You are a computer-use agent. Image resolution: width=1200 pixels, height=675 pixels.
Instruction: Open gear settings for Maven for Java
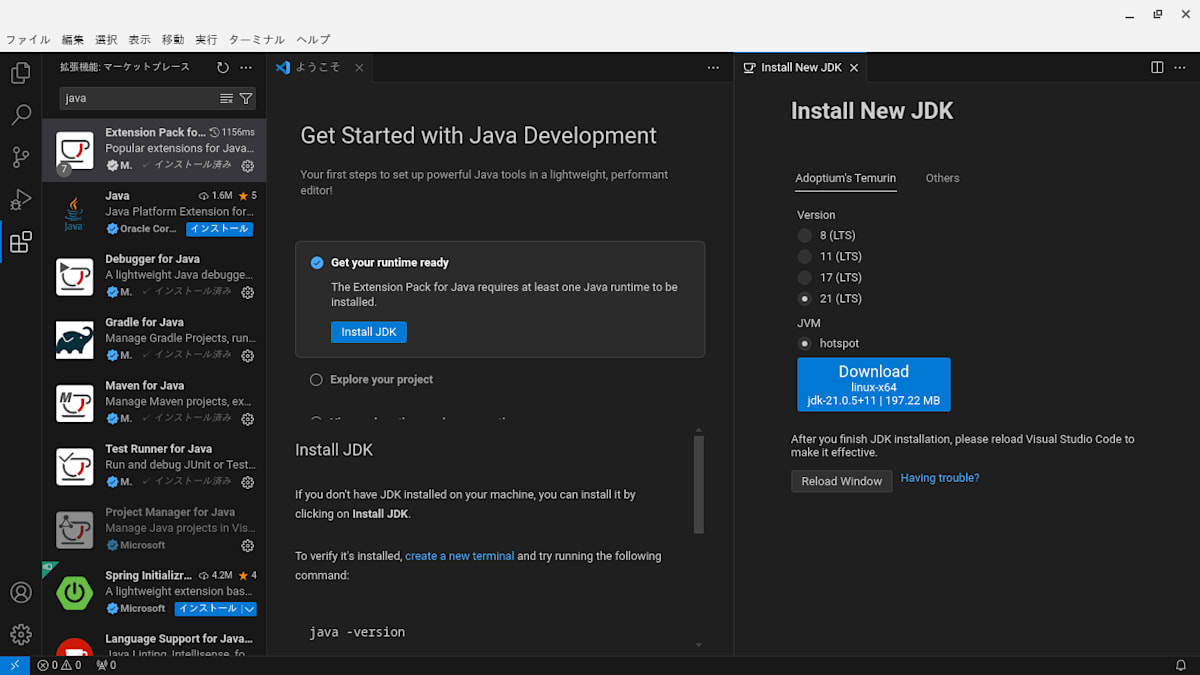pos(248,419)
